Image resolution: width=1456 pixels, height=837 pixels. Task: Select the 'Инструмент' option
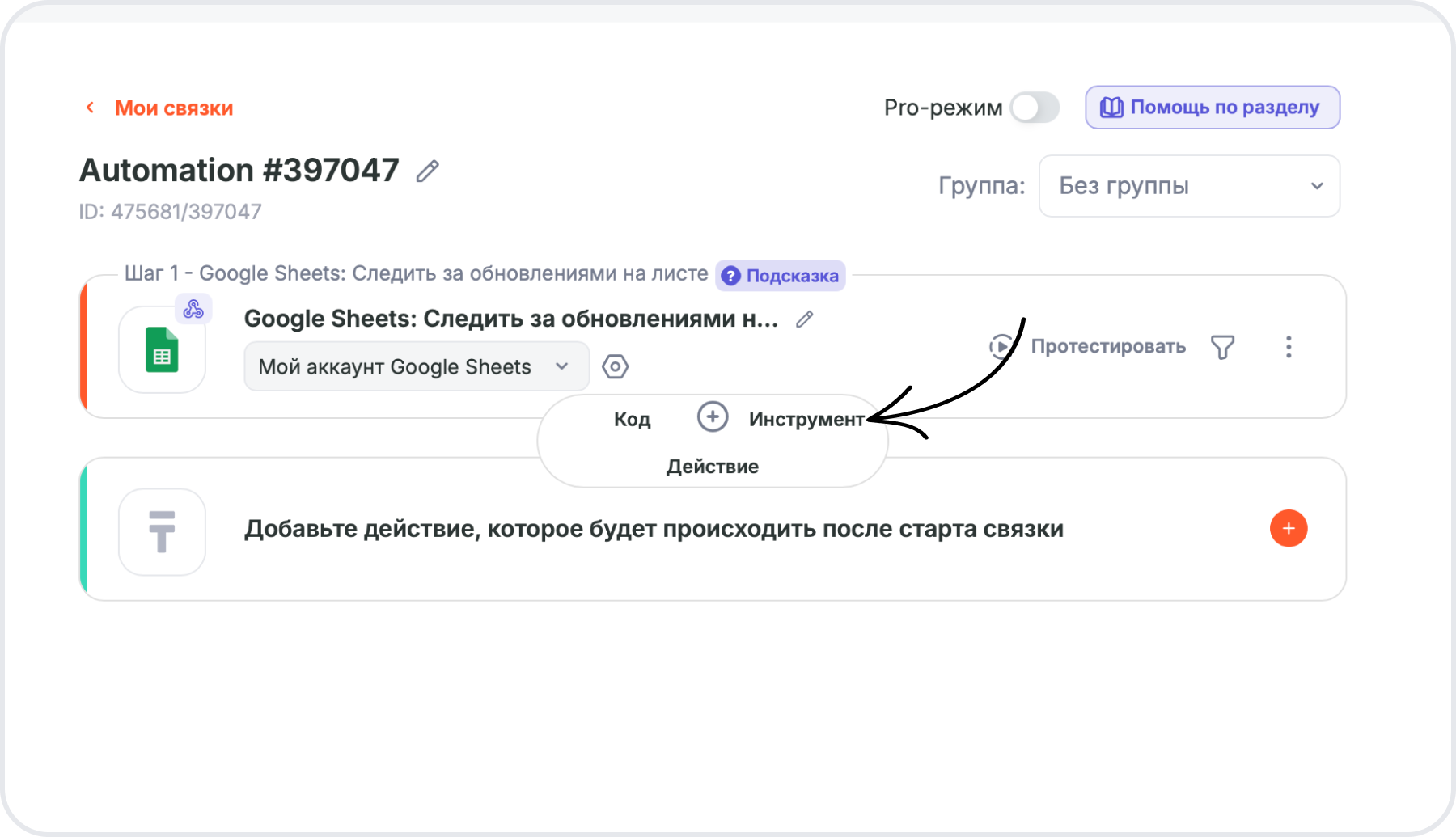[806, 419]
